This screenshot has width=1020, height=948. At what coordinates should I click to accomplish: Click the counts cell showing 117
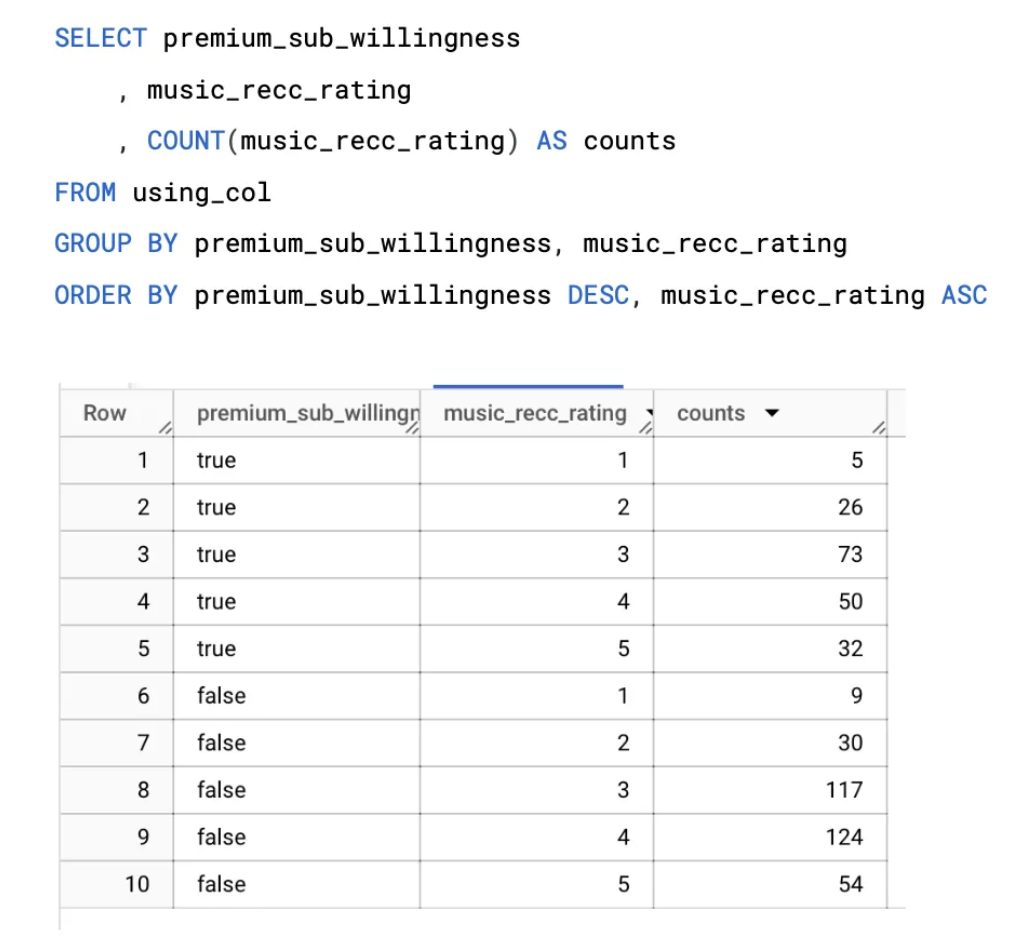pyautogui.click(x=843, y=790)
